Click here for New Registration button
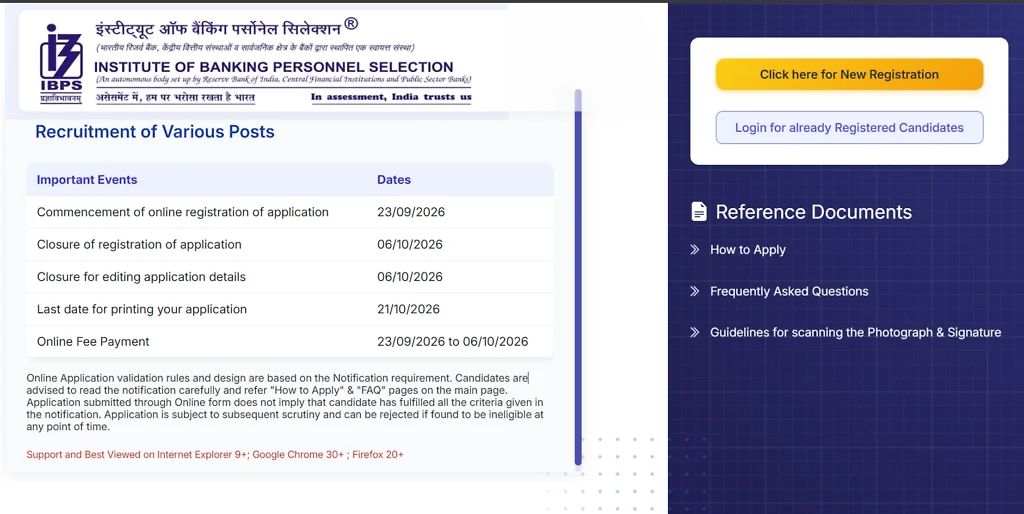The width and height of the screenshot is (1024, 514). pos(849,74)
